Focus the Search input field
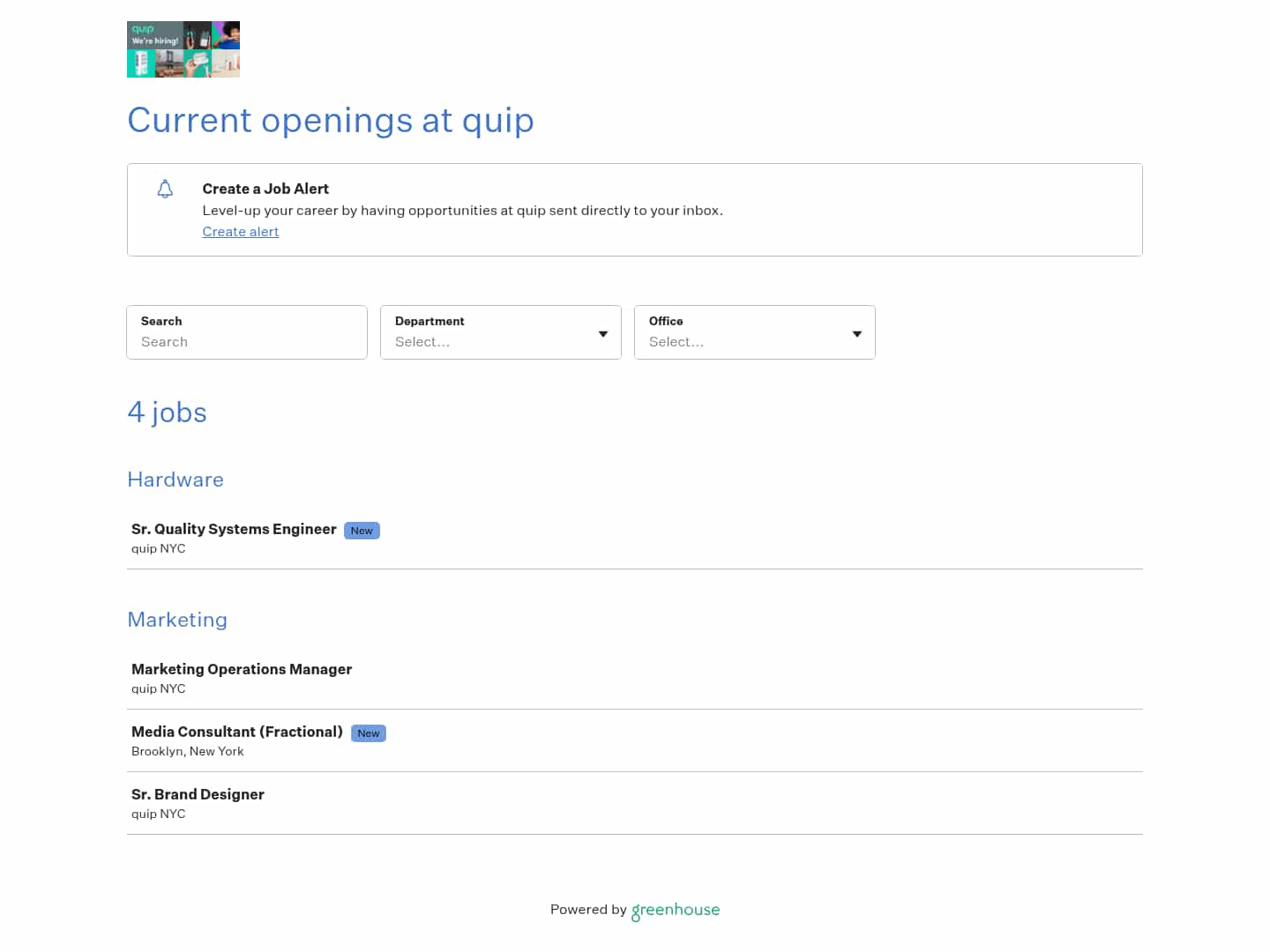The height and width of the screenshot is (952, 1270). tap(247, 332)
